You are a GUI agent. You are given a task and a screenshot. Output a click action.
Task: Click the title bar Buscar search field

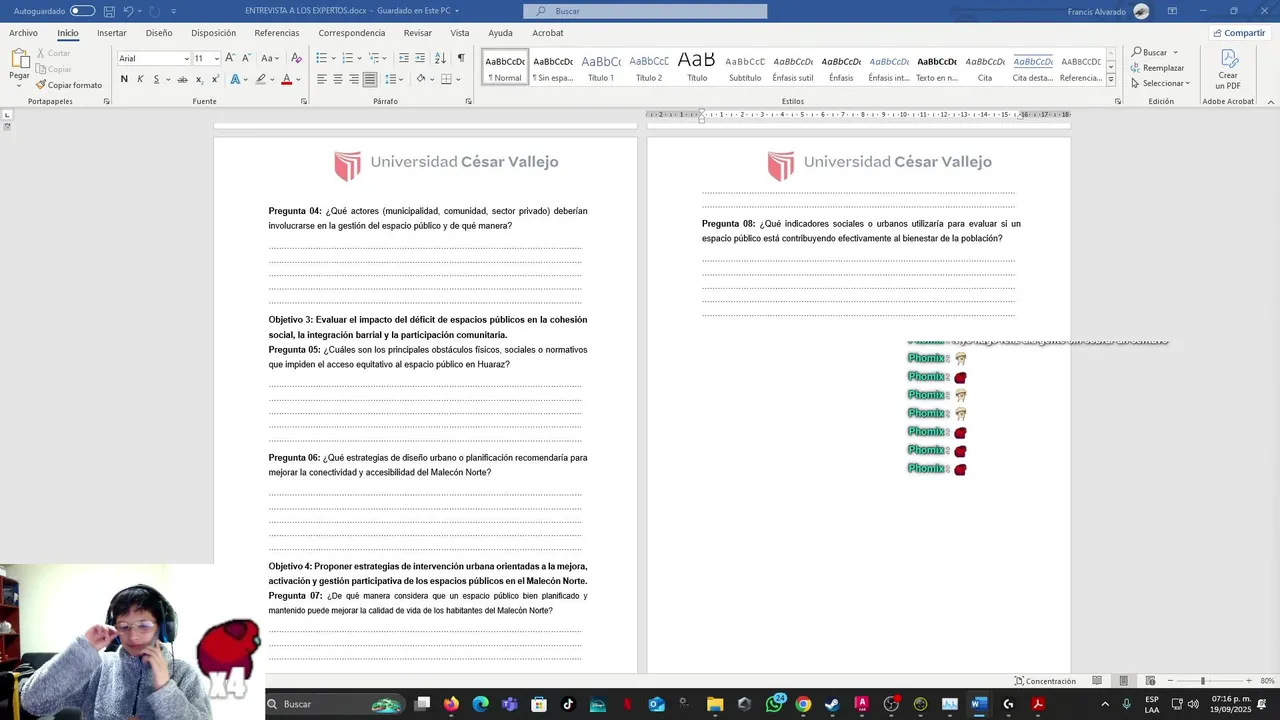[645, 11]
